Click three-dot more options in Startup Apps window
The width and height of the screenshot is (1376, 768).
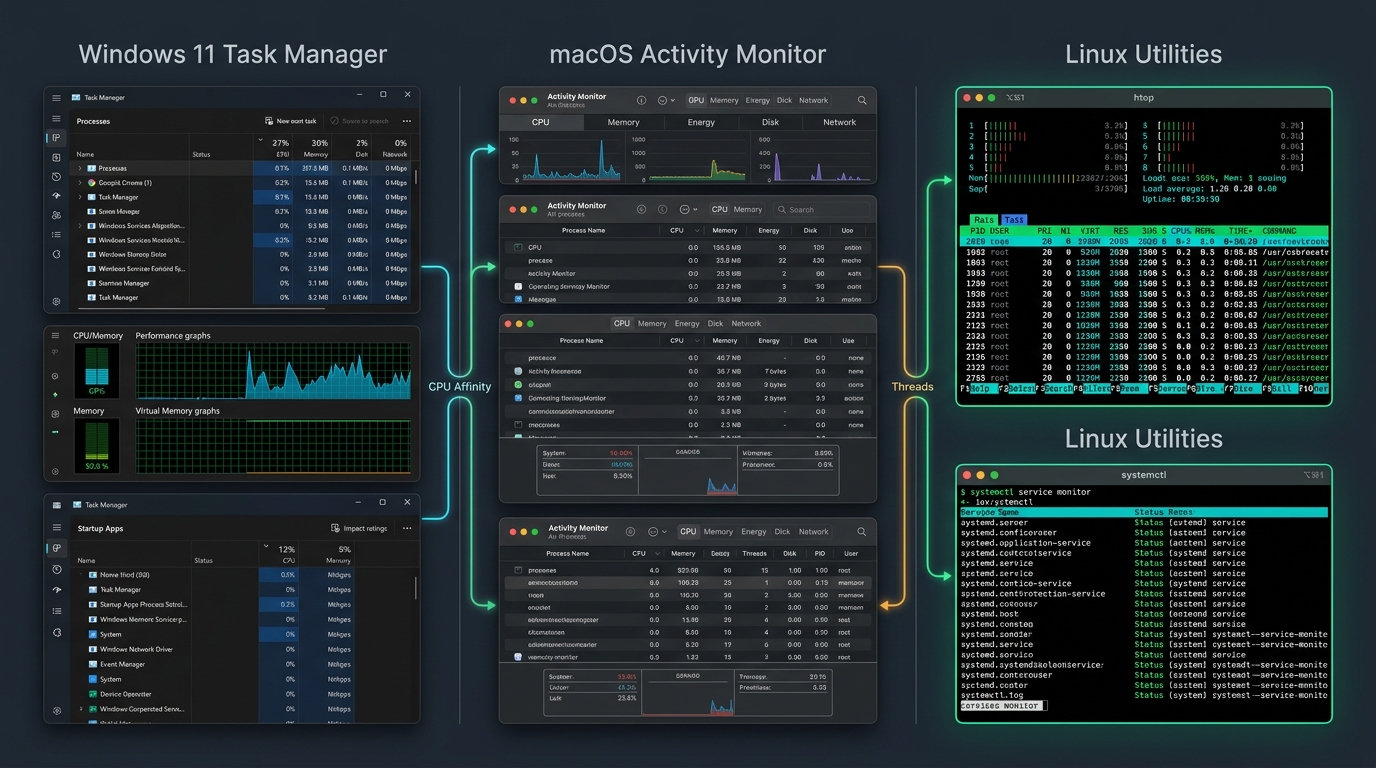click(407, 528)
